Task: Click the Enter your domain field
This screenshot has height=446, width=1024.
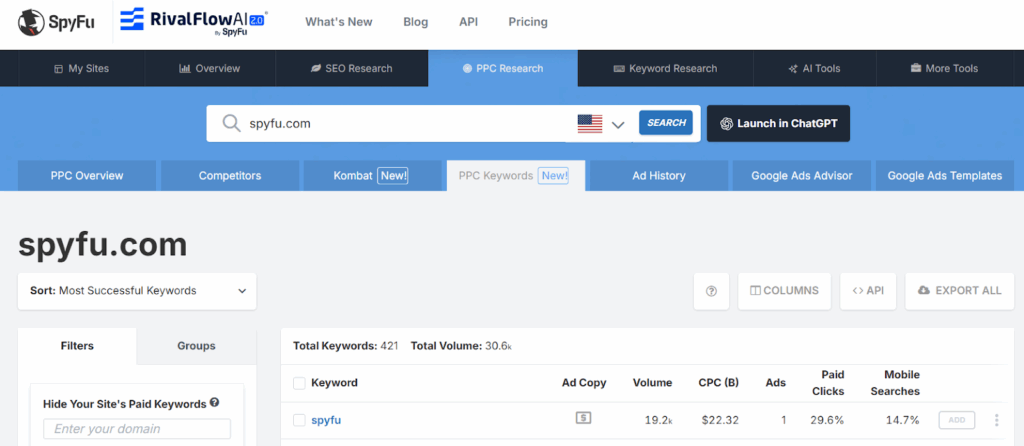Action: tap(136, 429)
